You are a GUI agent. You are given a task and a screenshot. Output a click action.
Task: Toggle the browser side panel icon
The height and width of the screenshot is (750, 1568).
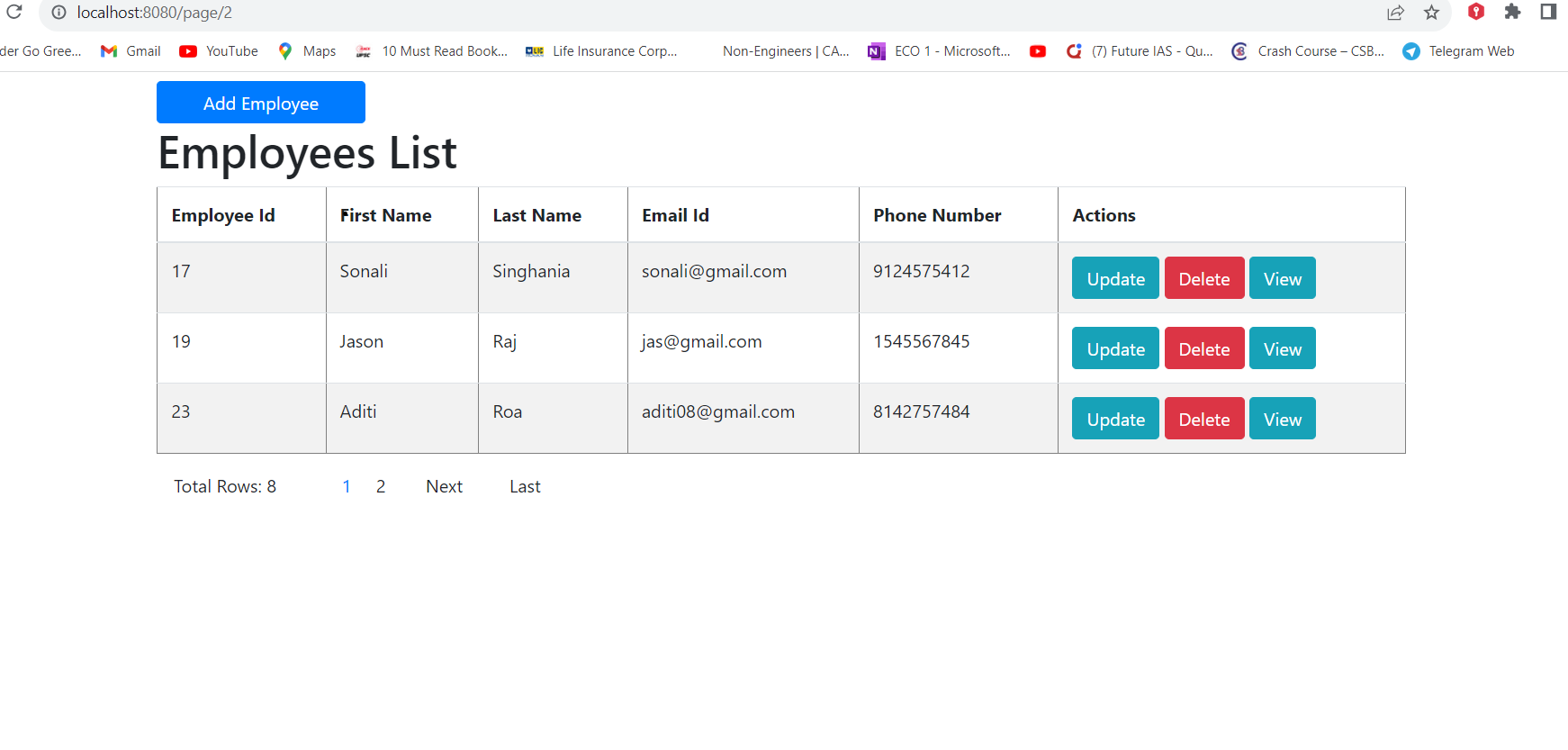pyautogui.click(x=1548, y=12)
